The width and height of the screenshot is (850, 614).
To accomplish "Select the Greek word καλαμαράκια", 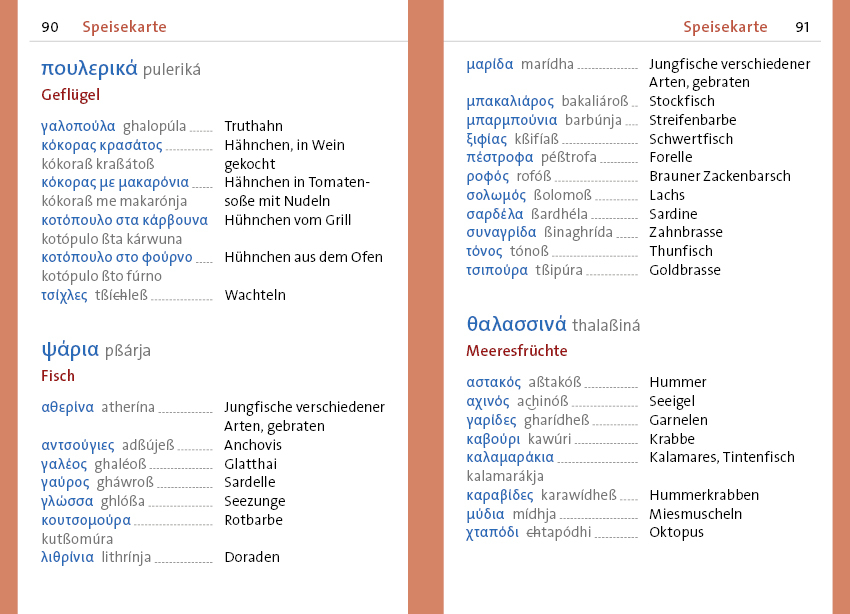I will 510,457.
